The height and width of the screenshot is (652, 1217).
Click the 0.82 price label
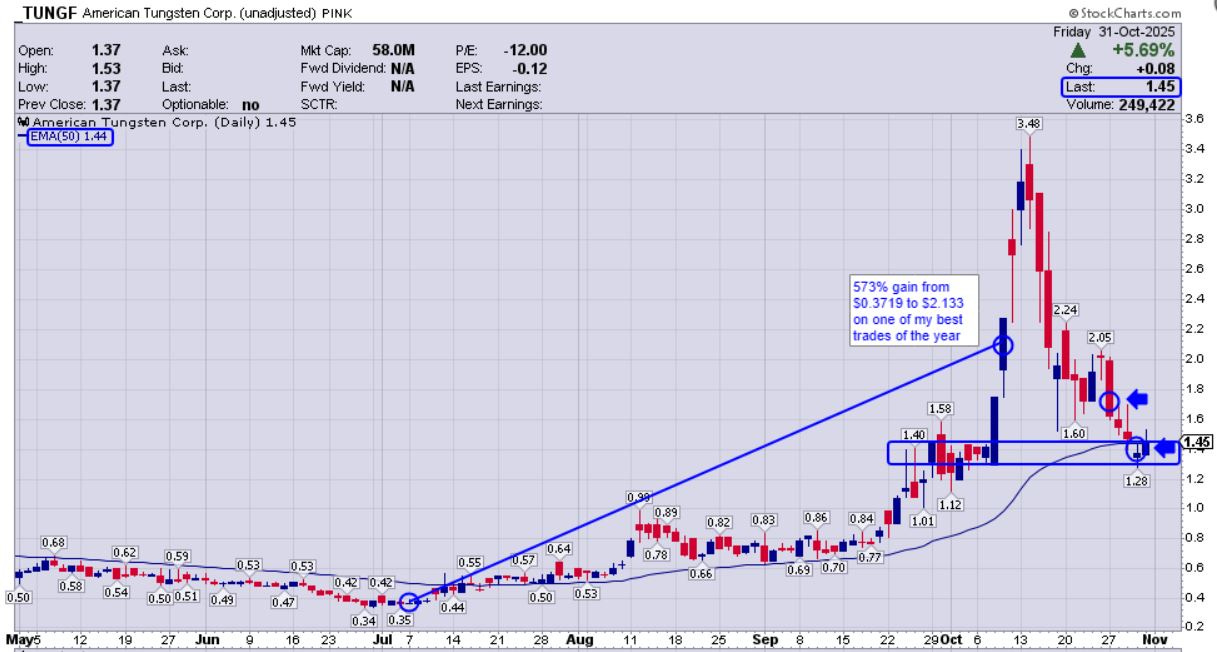pyautogui.click(x=720, y=522)
